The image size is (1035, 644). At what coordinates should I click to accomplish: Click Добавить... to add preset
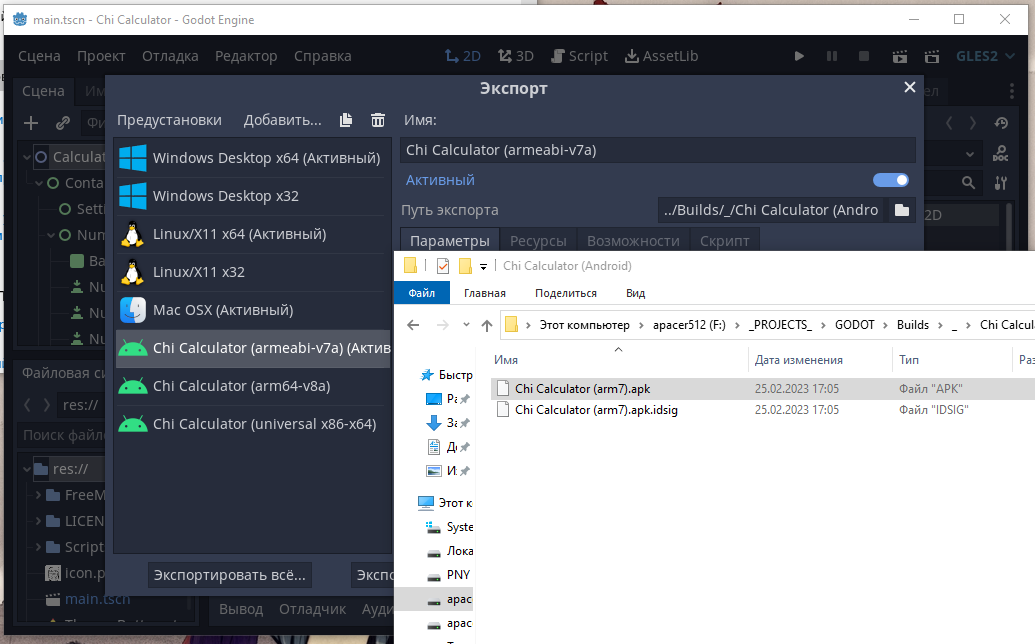click(x=283, y=120)
